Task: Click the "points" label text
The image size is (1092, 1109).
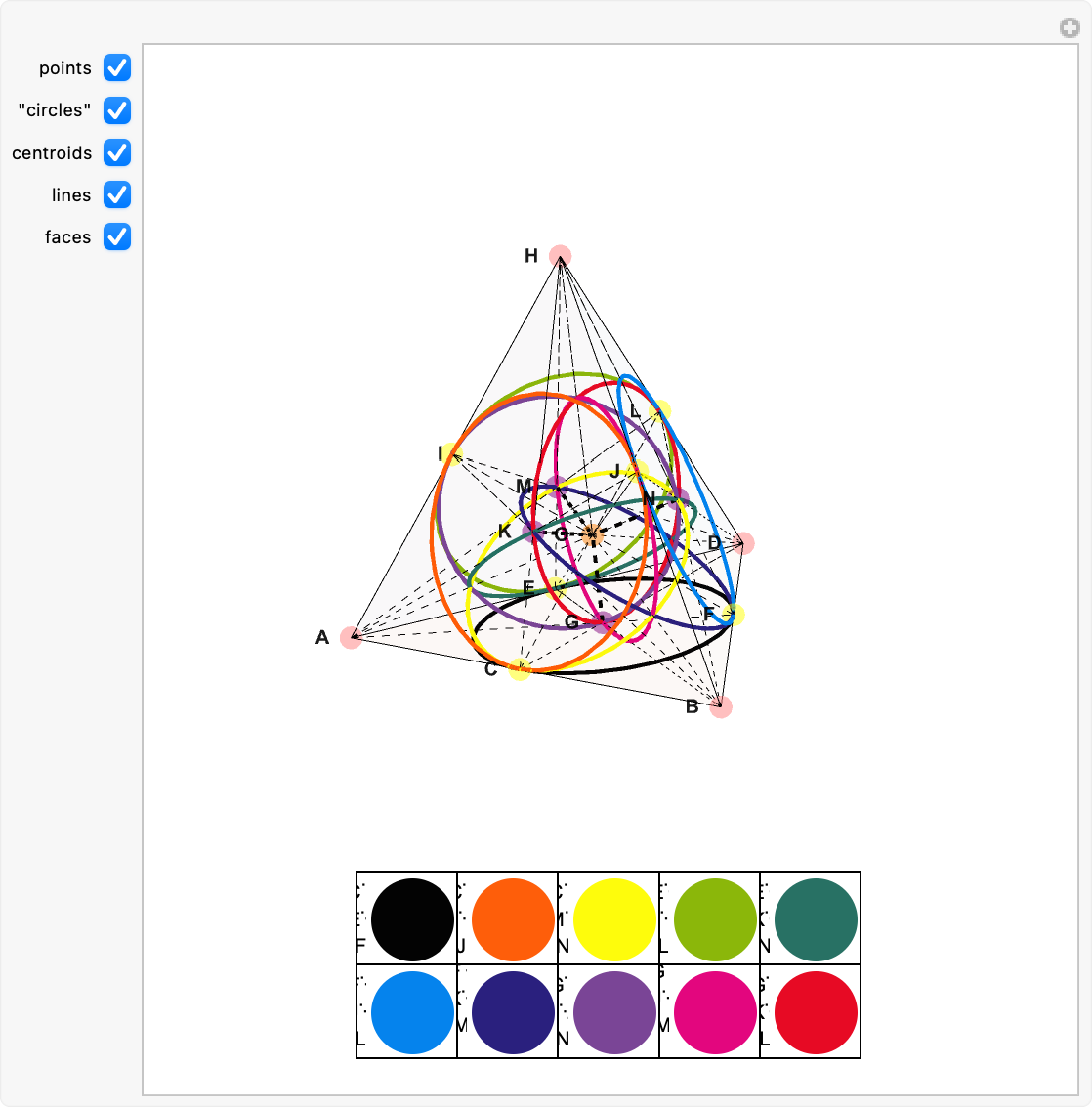Action: 65,68
